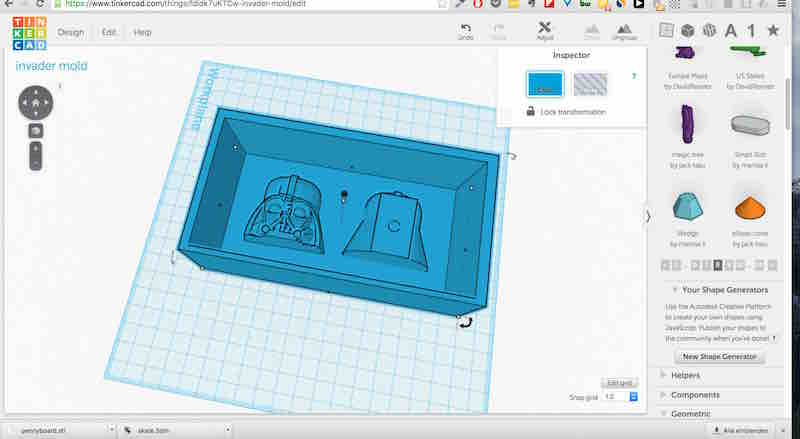Select the 3D cube shapes icon
This screenshot has width=800, height=439.
[688, 31]
